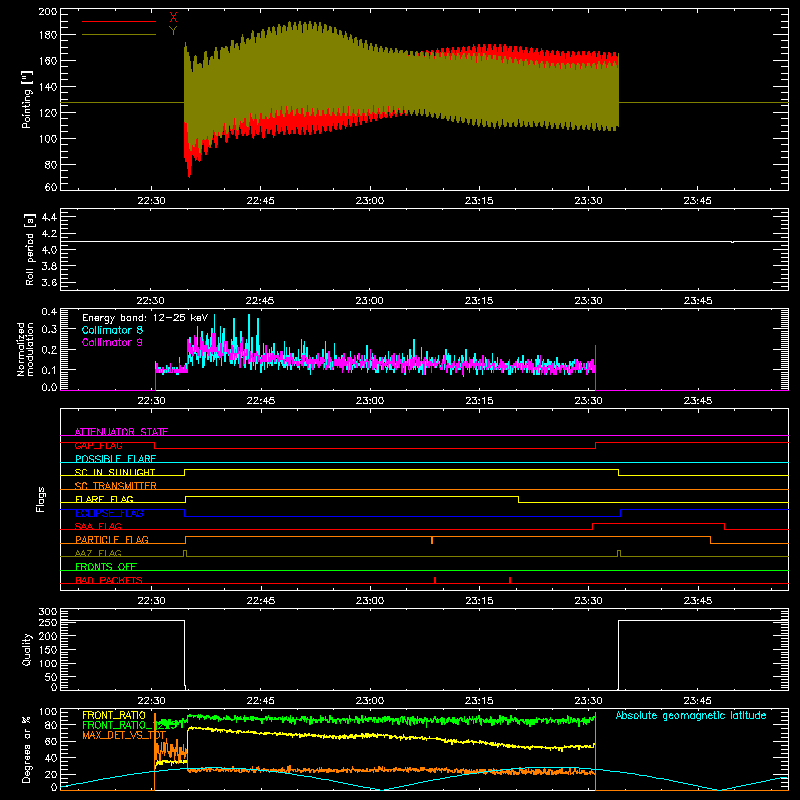Click the 'Roll period [s]' axis title
Screen dimensions: 800x800
point(30,249)
